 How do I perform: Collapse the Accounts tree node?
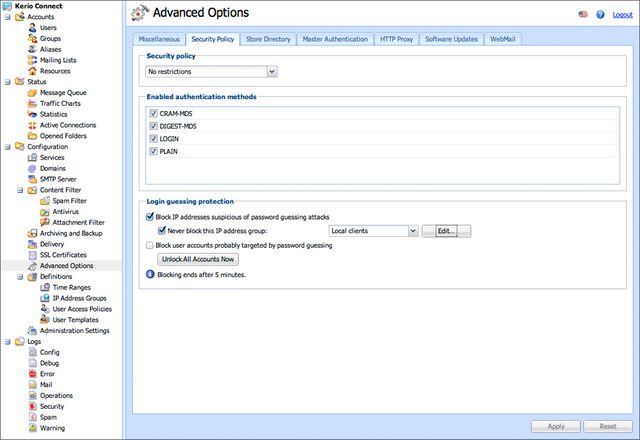click(8, 17)
